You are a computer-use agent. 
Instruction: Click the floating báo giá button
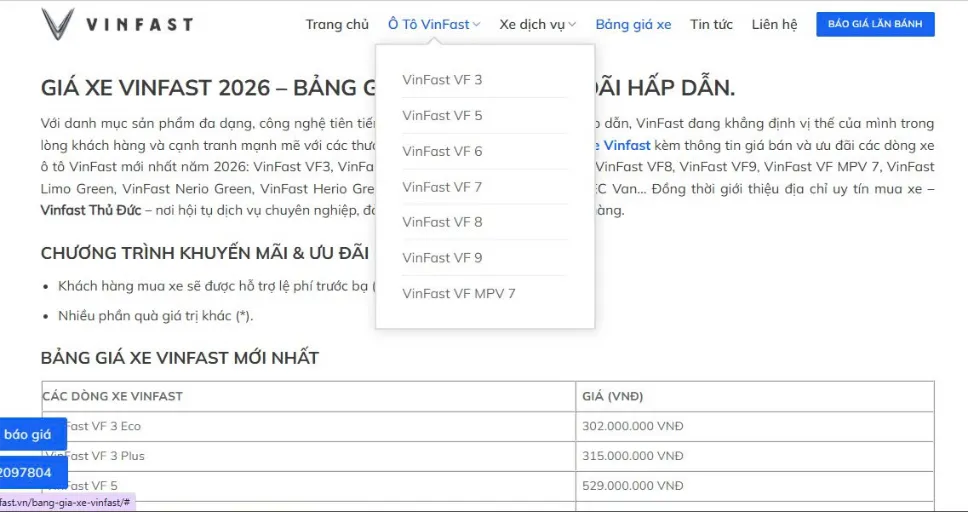click(x=33, y=434)
